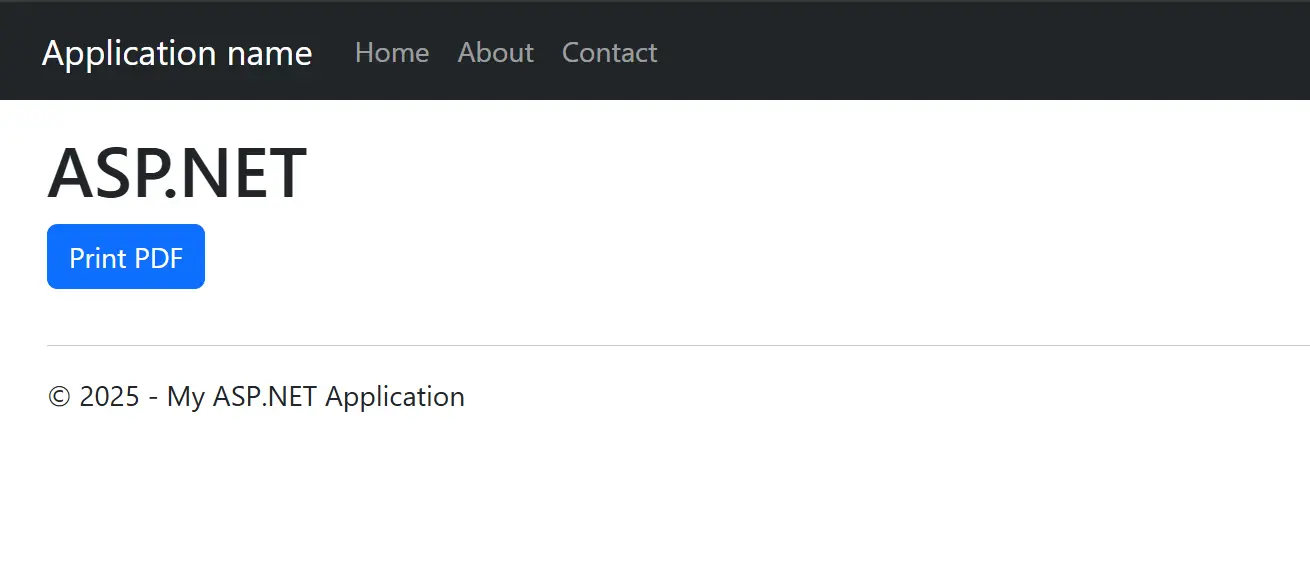
Task: Go to the About page
Action: tap(496, 53)
